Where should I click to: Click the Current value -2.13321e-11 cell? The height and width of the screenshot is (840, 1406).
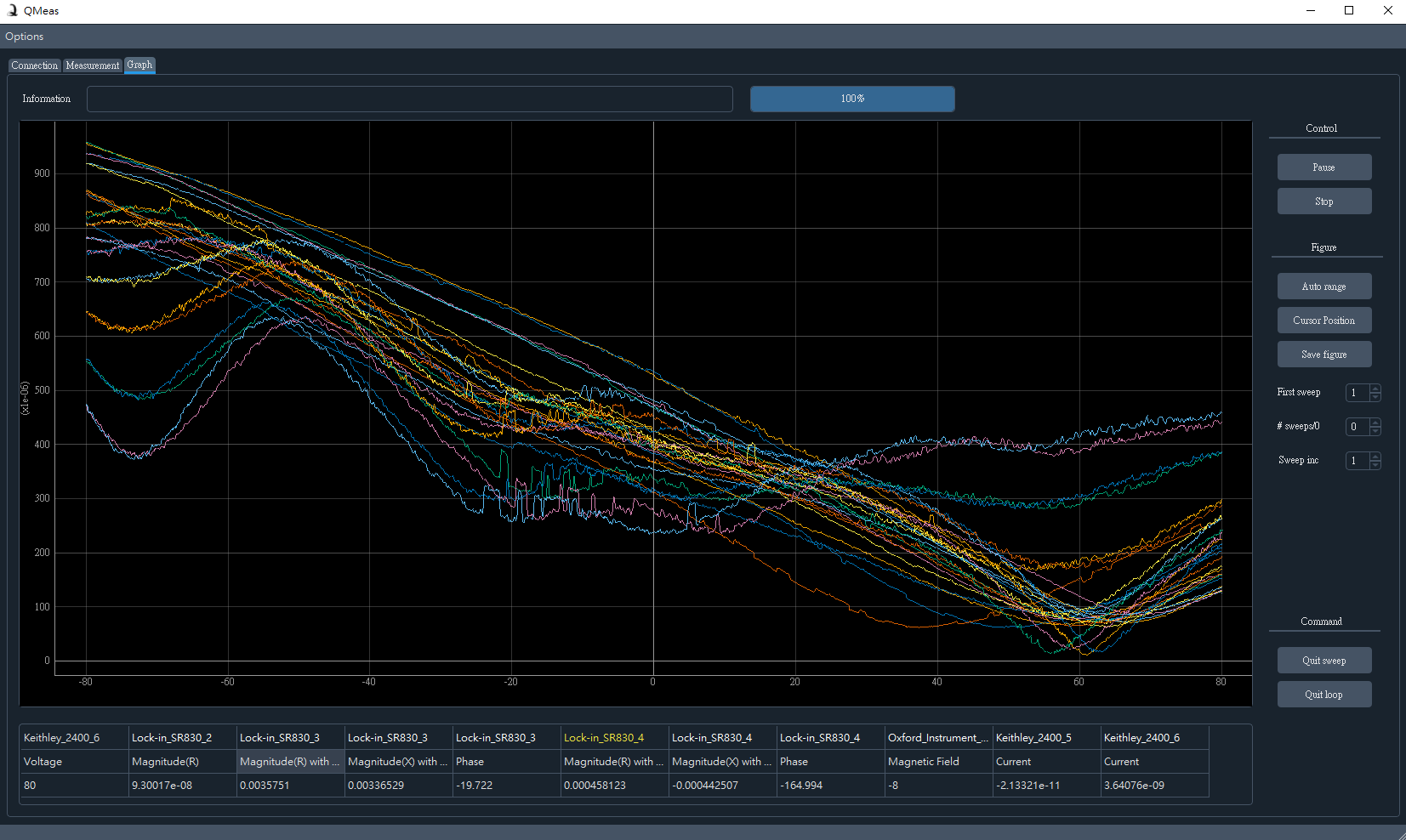(1046, 786)
